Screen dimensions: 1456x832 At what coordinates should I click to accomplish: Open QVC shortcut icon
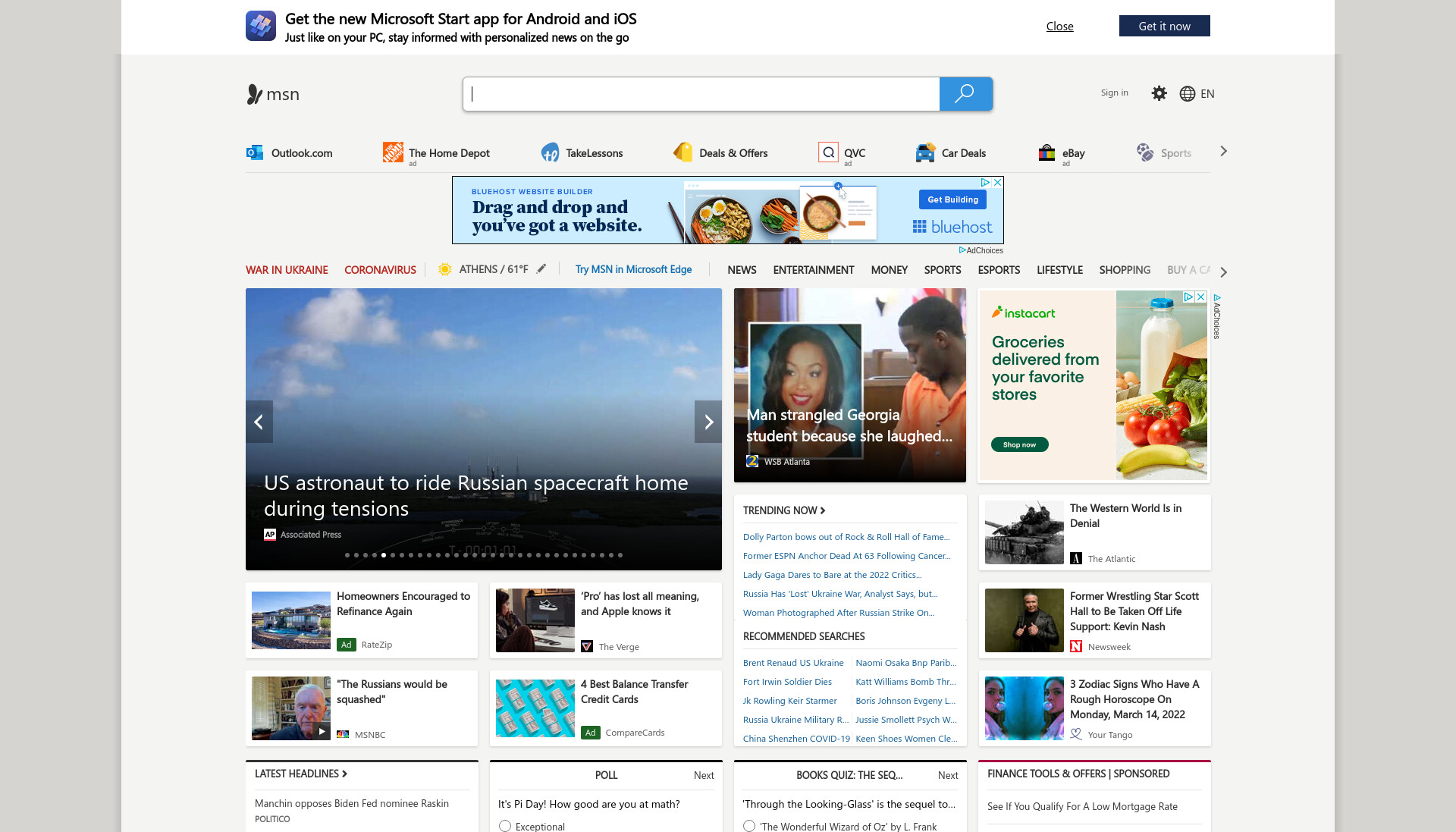828,152
